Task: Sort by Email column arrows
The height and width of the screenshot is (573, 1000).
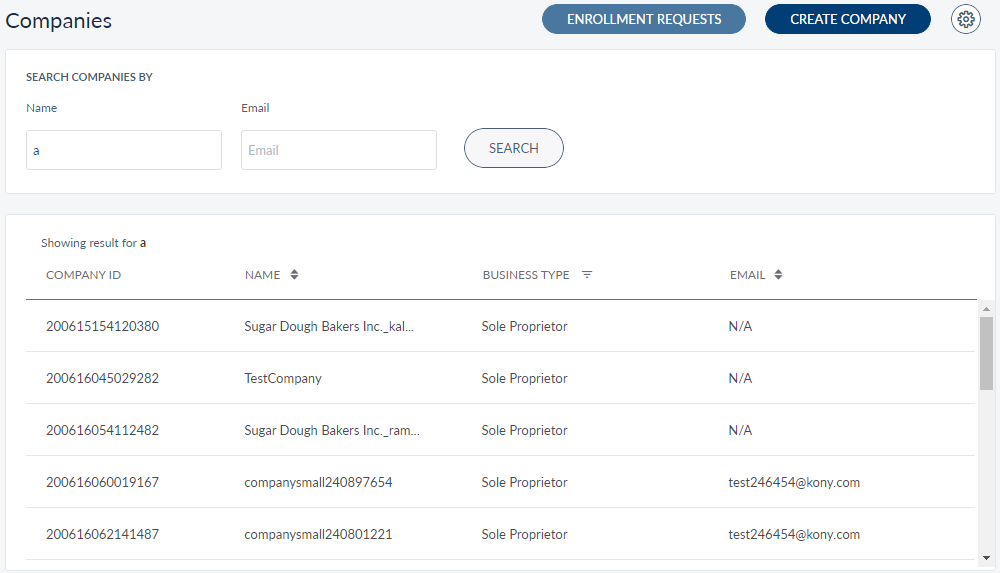Action: click(x=778, y=275)
